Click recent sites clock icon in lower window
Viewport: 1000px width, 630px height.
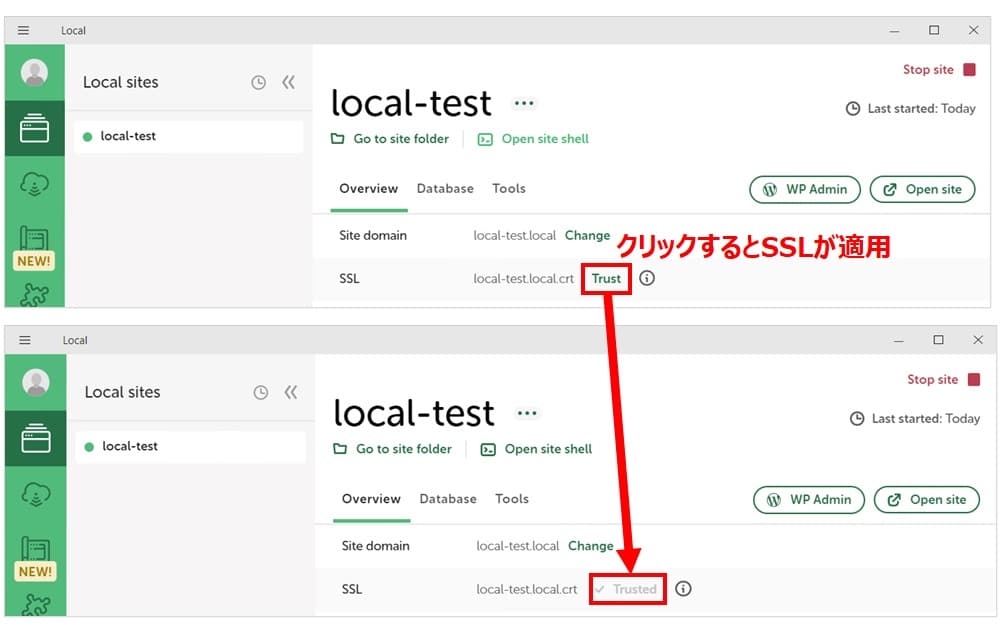tap(261, 392)
